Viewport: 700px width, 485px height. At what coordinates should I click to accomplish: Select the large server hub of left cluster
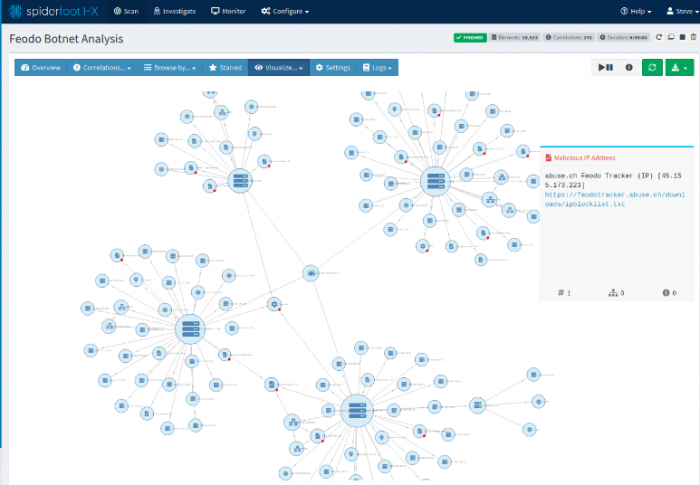click(191, 329)
